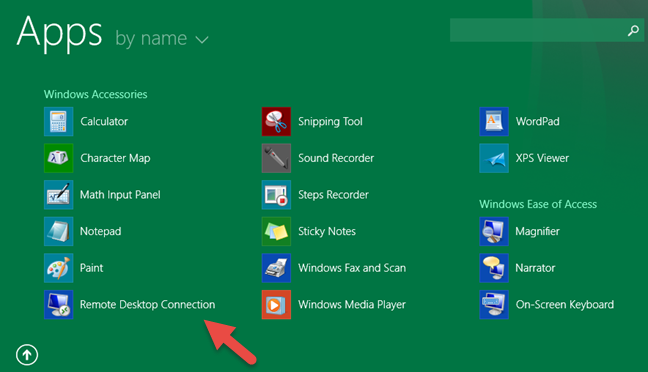Select the 'Magnifier' label

[x=537, y=231]
